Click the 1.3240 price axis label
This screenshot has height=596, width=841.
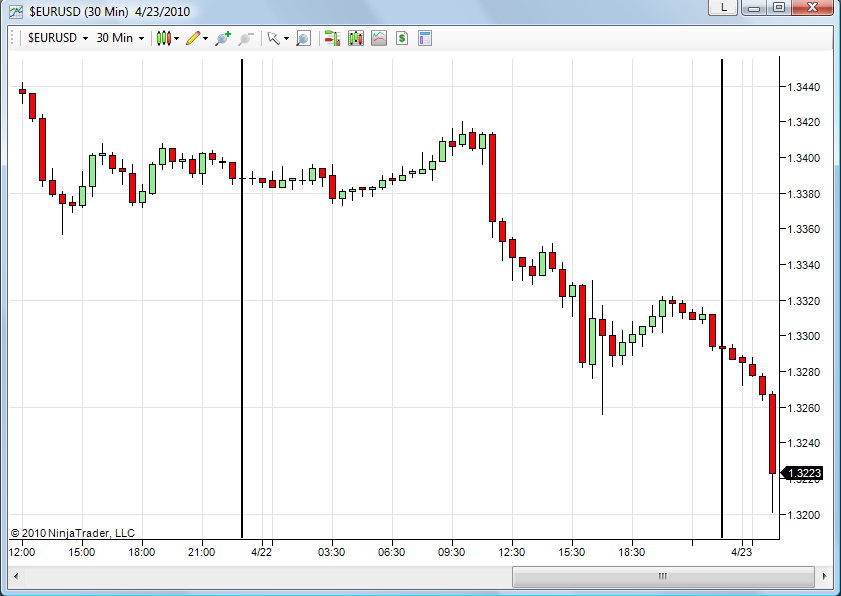click(803, 443)
